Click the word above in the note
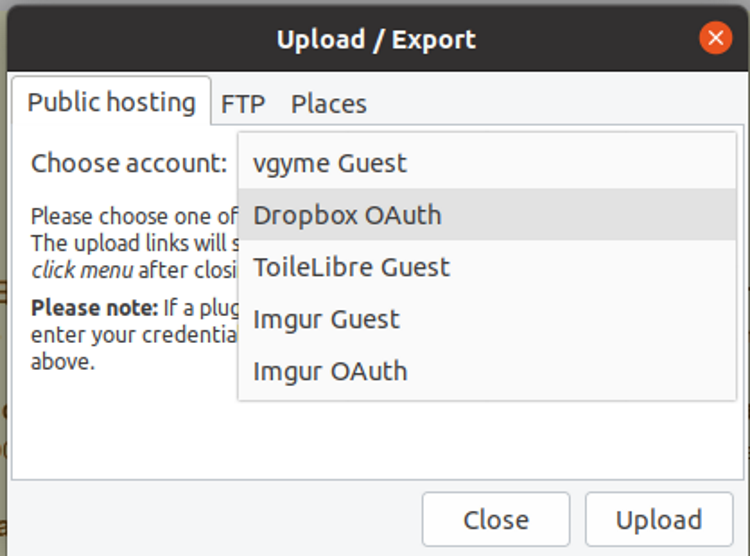Viewport: 750px width, 556px height. point(62,361)
